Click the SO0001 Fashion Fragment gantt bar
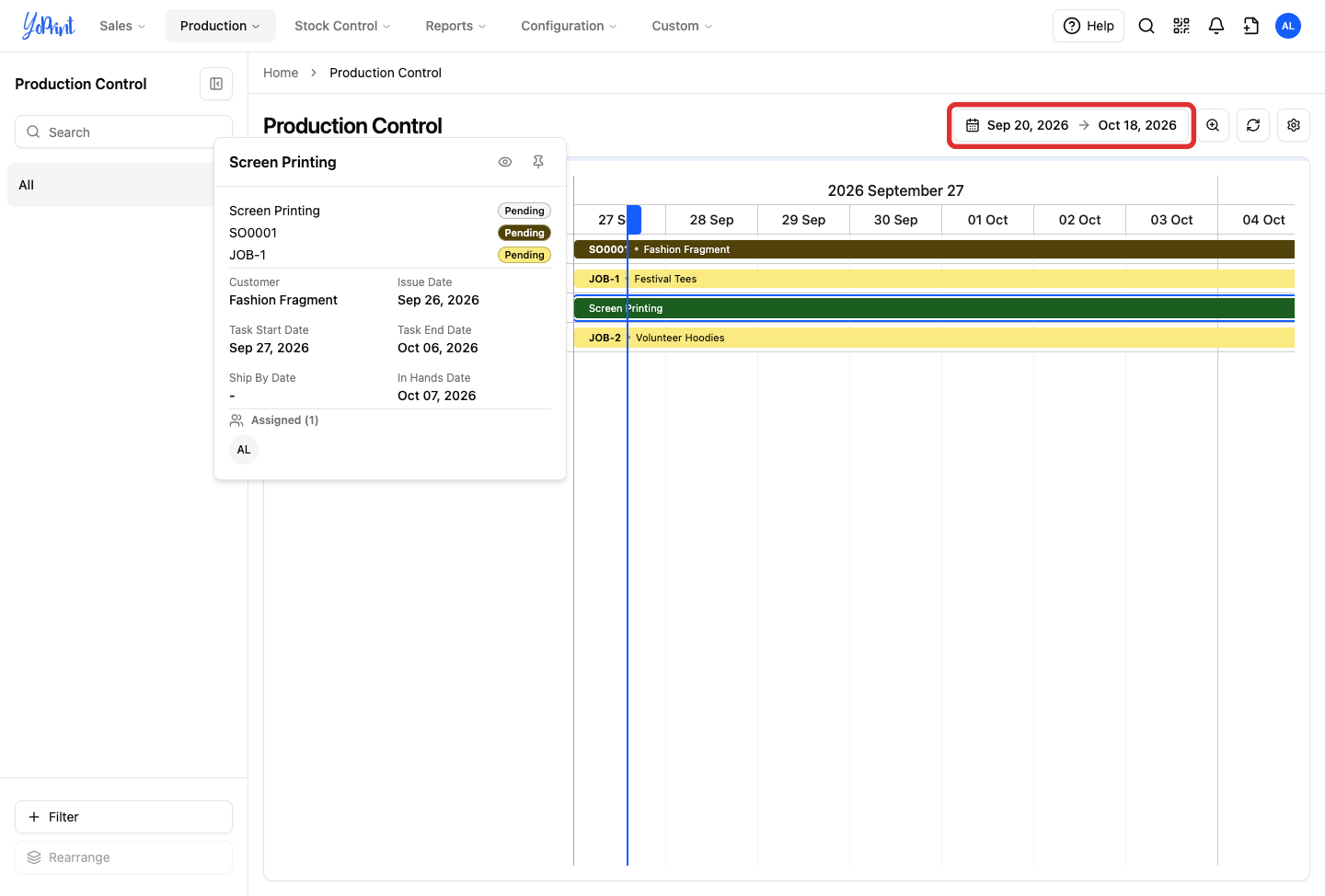 pyautogui.click(x=934, y=249)
